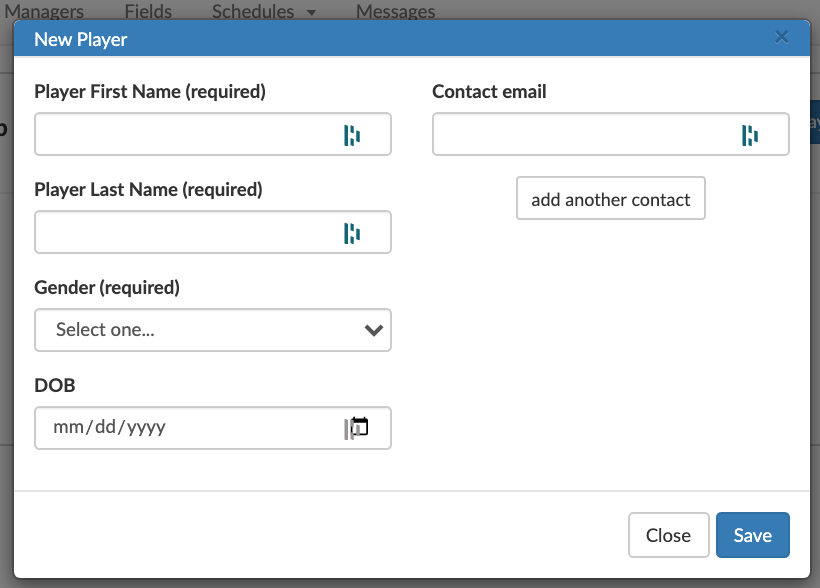Screen dimensions: 820x588
Task: Open the Messages menu item
Action: 395,12
